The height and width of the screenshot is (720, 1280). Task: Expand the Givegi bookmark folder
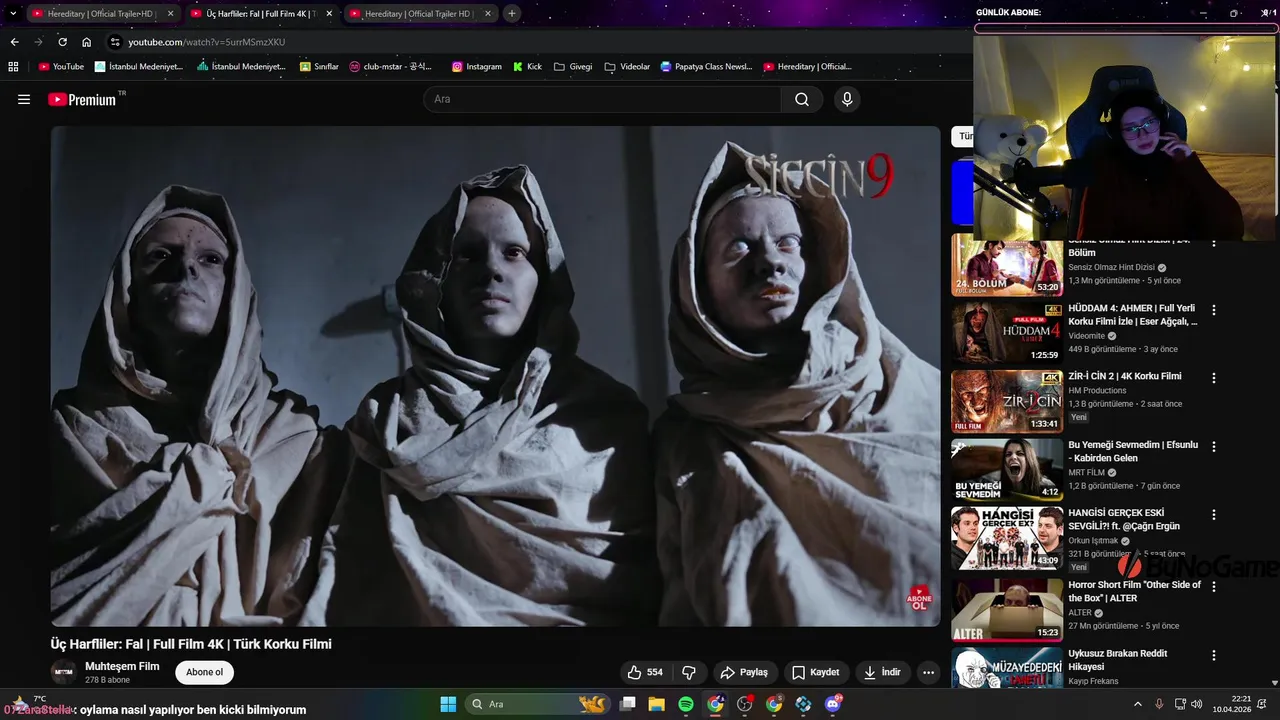(573, 67)
